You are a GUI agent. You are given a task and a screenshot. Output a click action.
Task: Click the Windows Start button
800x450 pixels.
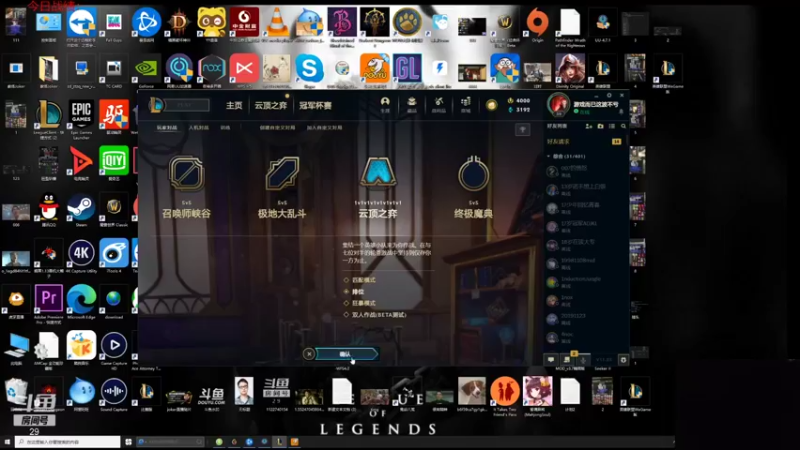[7, 442]
